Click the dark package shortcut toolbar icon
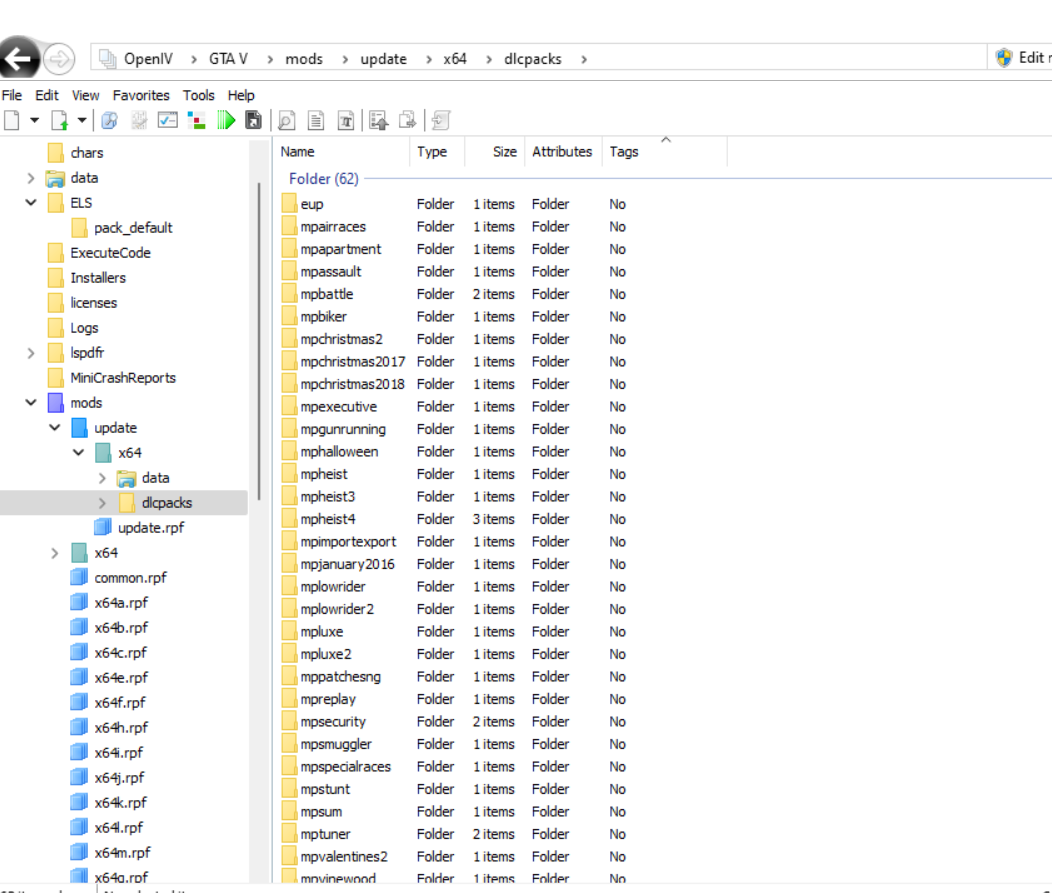1052x893 pixels. tap(254, 121)
